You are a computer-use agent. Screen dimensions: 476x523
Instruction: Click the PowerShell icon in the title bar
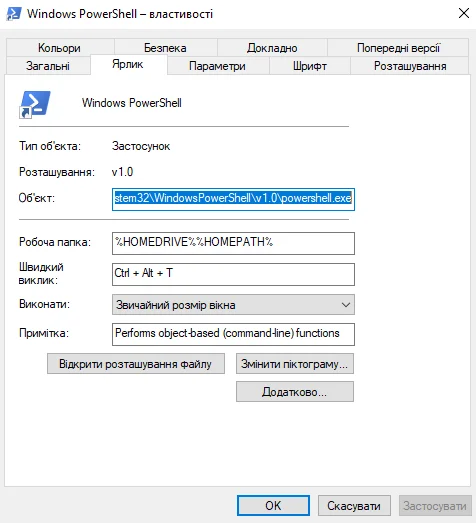tap(14, 14)
